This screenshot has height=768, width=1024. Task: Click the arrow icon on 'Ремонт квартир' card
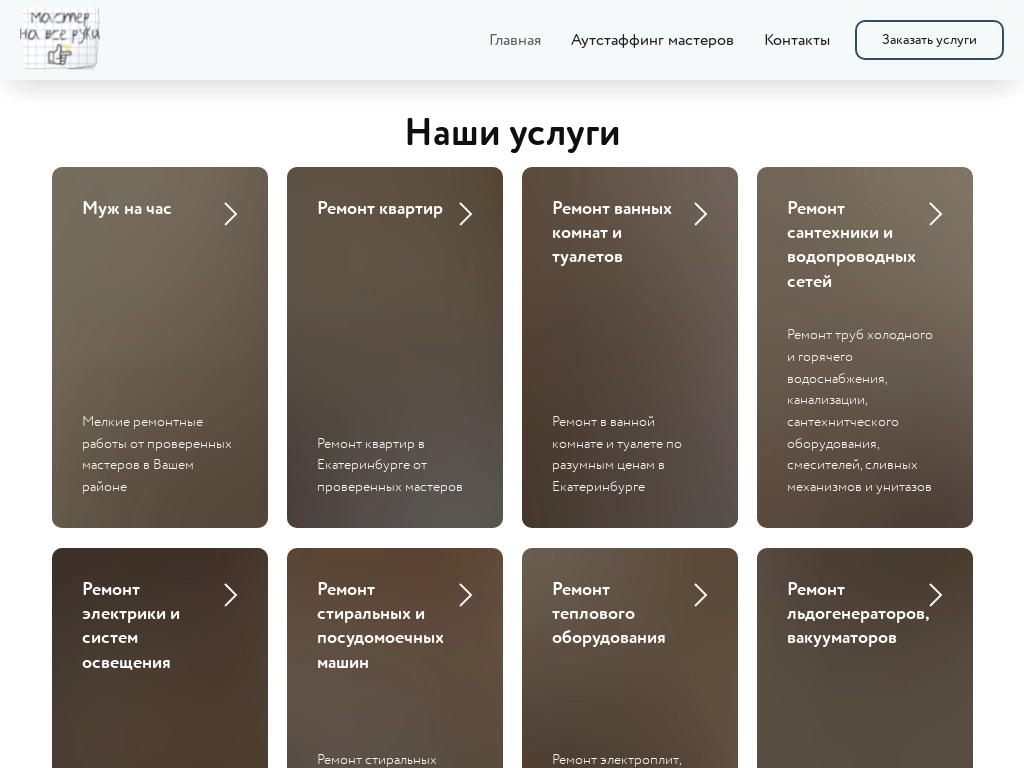pyautogui.click(x=466, y=214)
